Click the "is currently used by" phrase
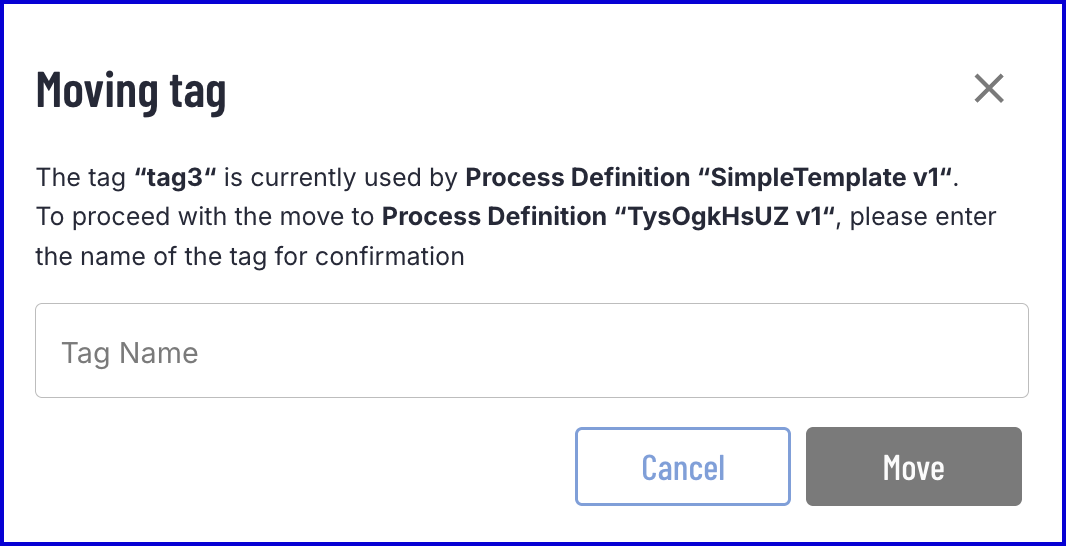The width and height of the screenshot is (1066, 546). coord(341,177)
